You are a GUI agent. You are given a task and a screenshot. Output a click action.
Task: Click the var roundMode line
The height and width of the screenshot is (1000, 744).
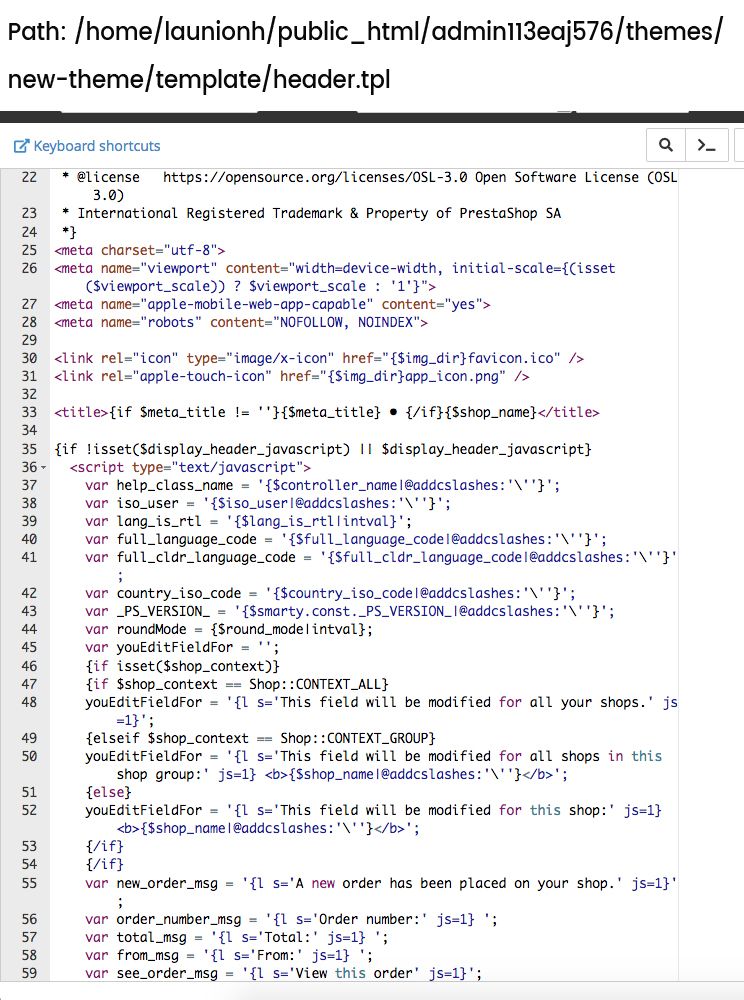tap(229, 629)
